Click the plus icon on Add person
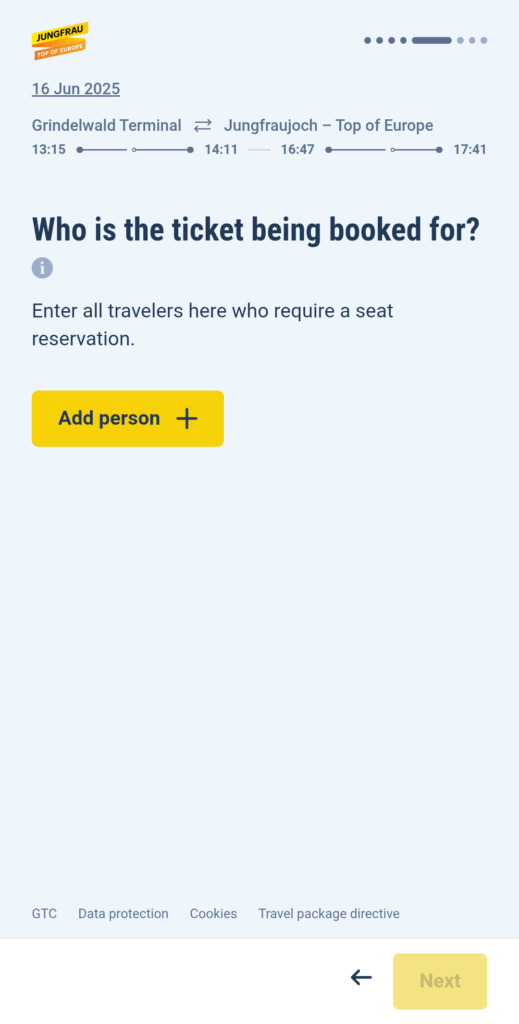The image size is (519, 1024). click(x=187, y=419)
